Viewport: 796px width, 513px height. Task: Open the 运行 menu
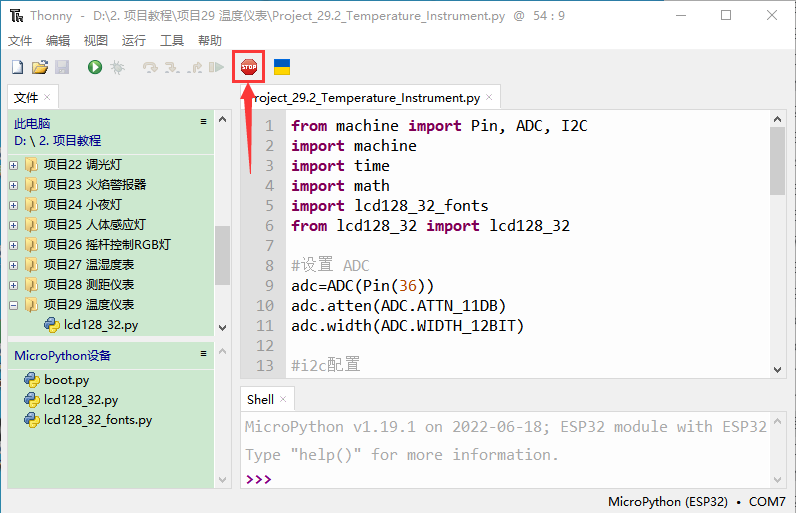[133, 40]
